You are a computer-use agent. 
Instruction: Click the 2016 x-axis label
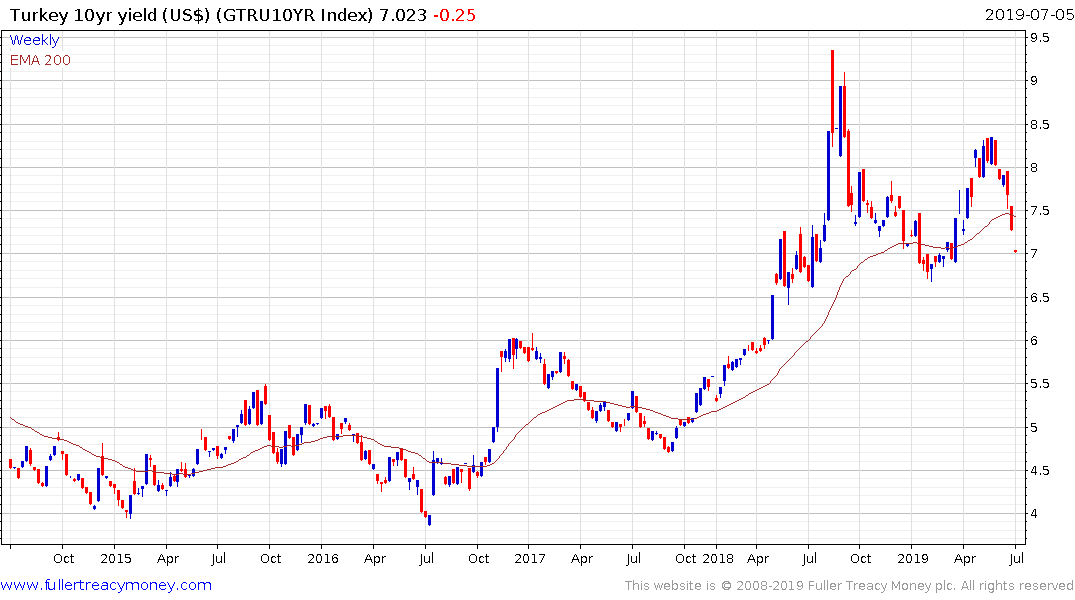[323, 558]
